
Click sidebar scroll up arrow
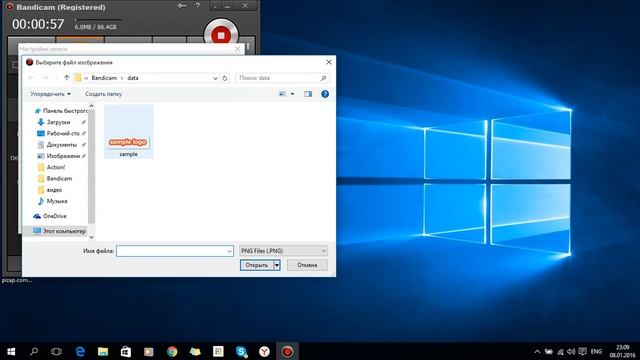click(91, 106)
